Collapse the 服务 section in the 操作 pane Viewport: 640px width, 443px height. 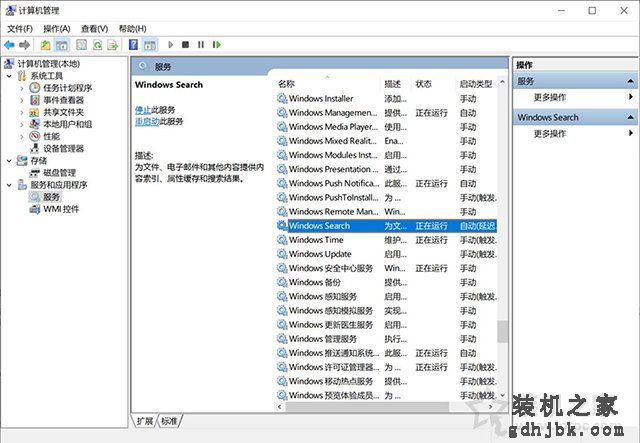click(x=630, y=81)
